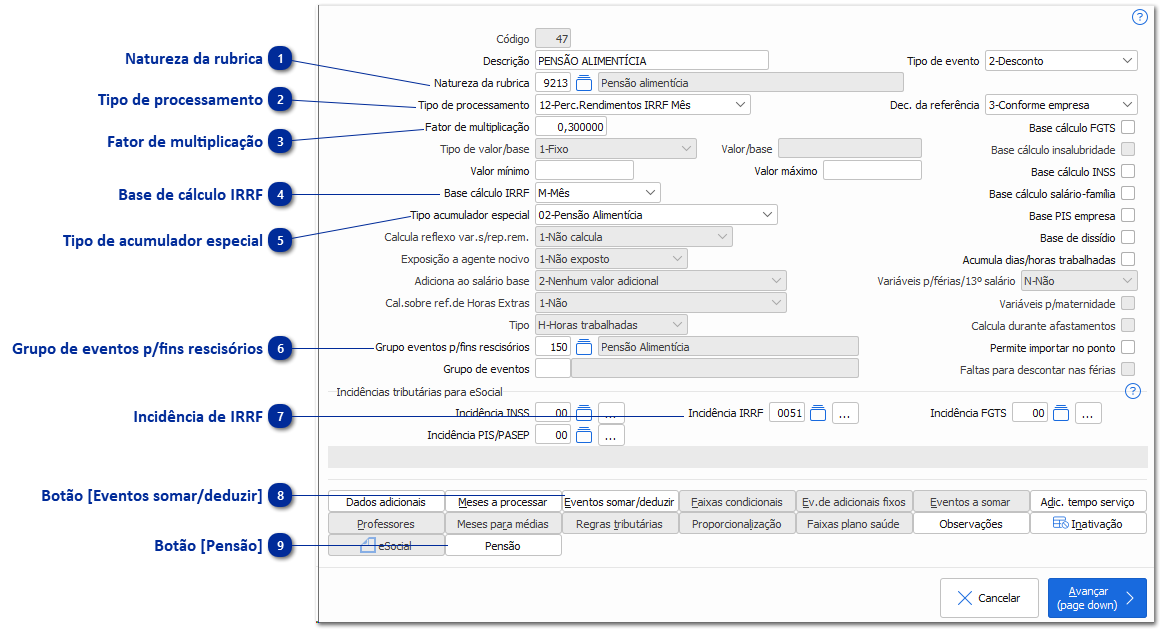Click the Cancelar button
1163x632 pixels.
[x=989, y=598]
